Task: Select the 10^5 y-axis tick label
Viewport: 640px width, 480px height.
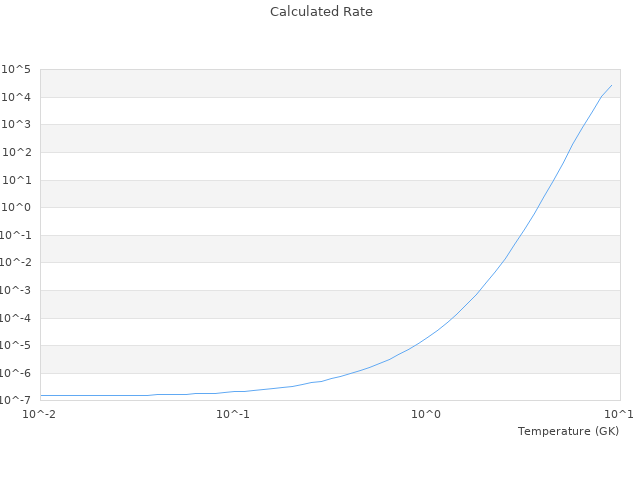Action: [16, 69]
